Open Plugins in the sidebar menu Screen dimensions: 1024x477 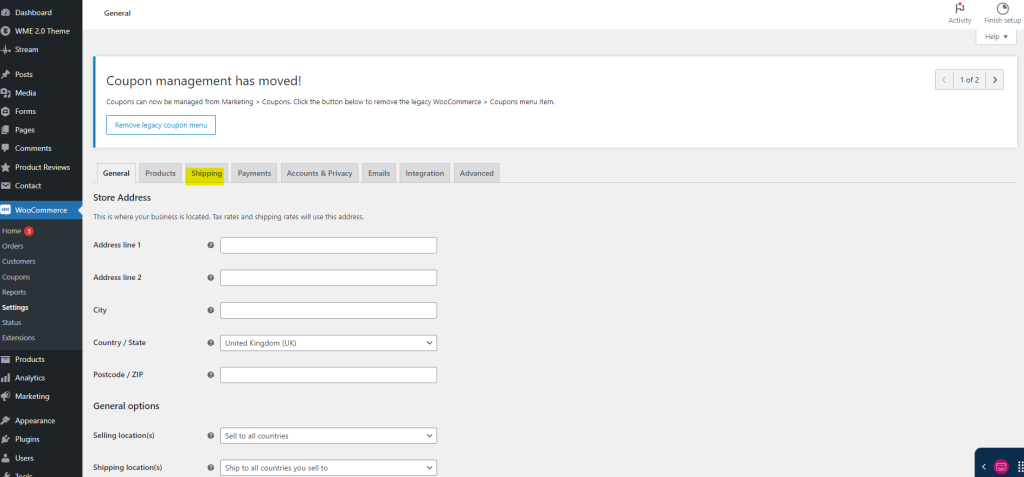[x=28, y=439]
